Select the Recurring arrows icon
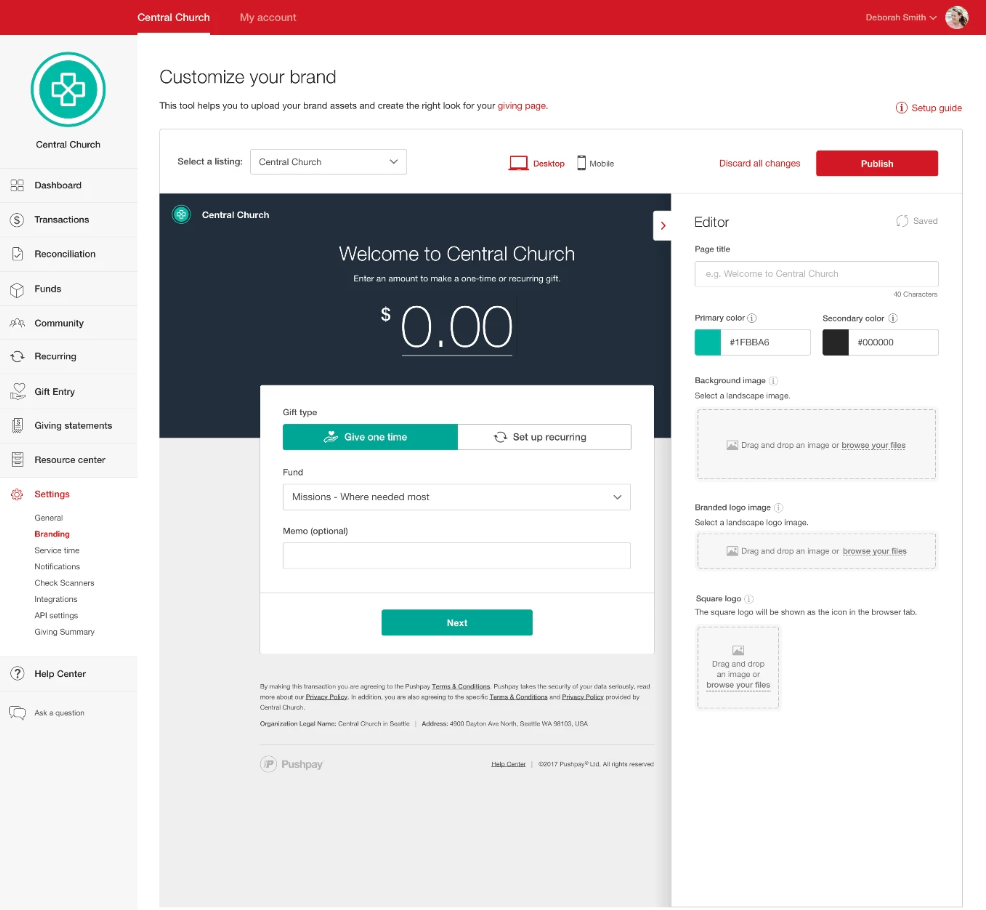 tap(16, 356)
